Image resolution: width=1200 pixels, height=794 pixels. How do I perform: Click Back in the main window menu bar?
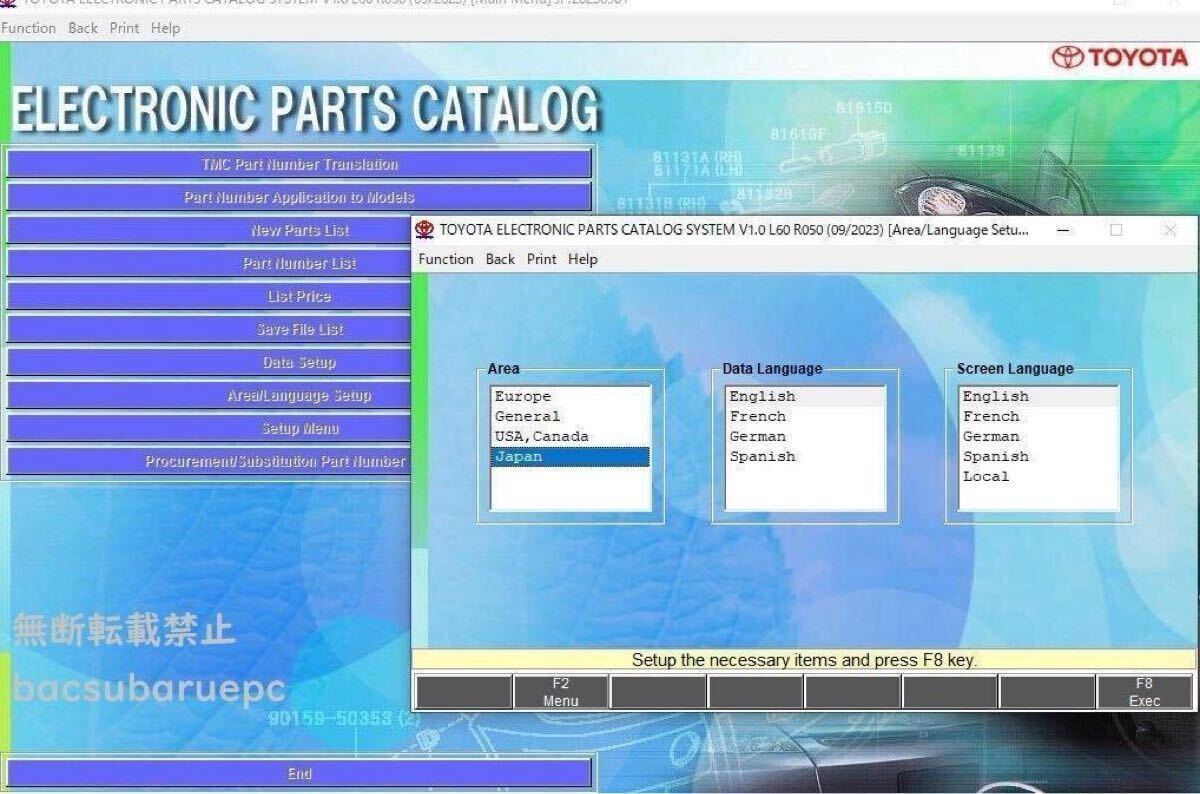[83, 28]
